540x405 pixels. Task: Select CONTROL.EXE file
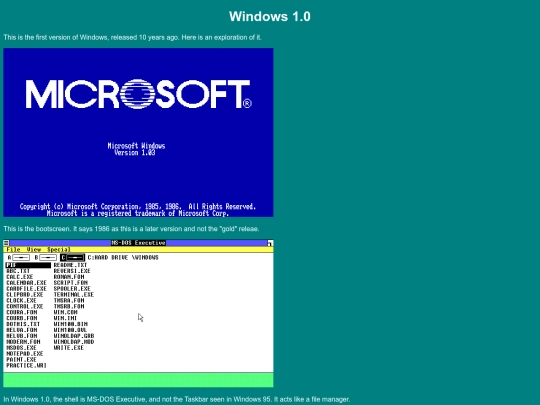(25, 307)
